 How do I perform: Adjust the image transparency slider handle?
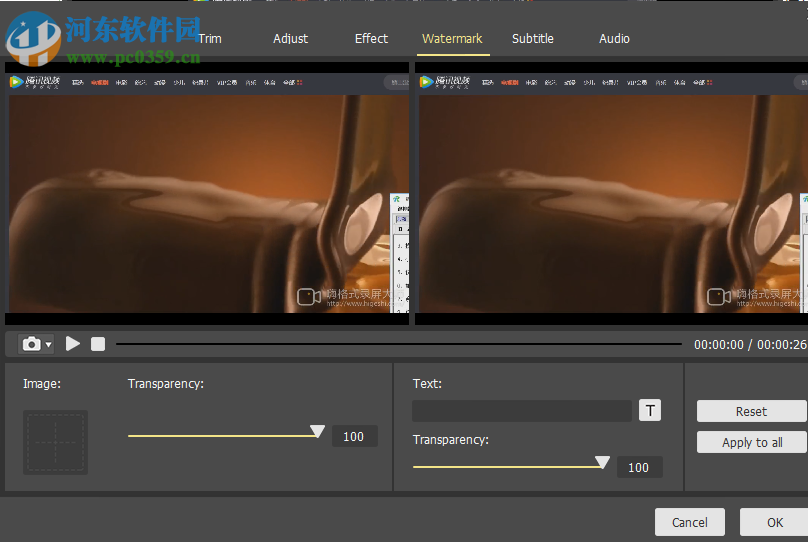pyautogui.click(x=317, y=431)
